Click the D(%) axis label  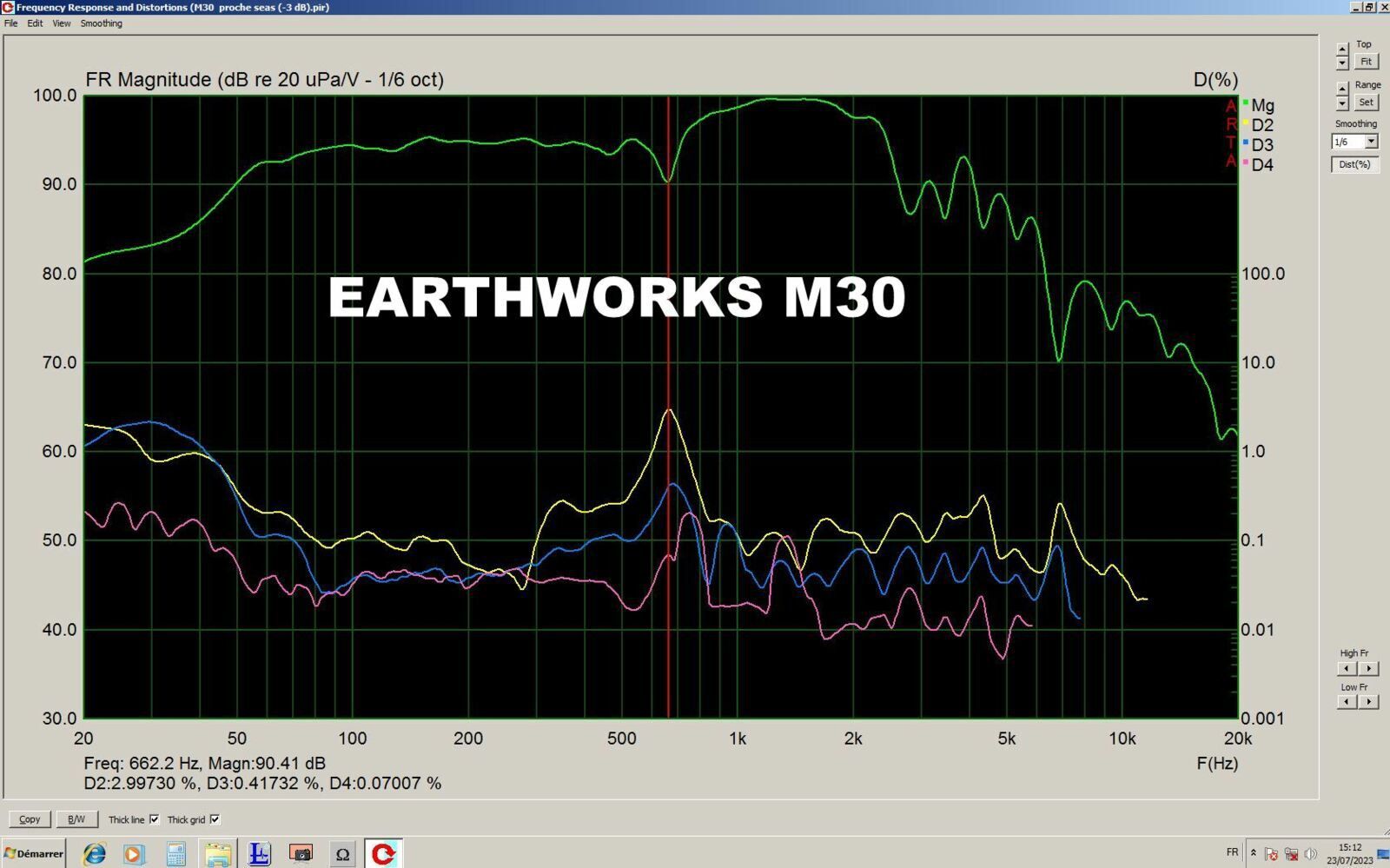click(1215, 80)
